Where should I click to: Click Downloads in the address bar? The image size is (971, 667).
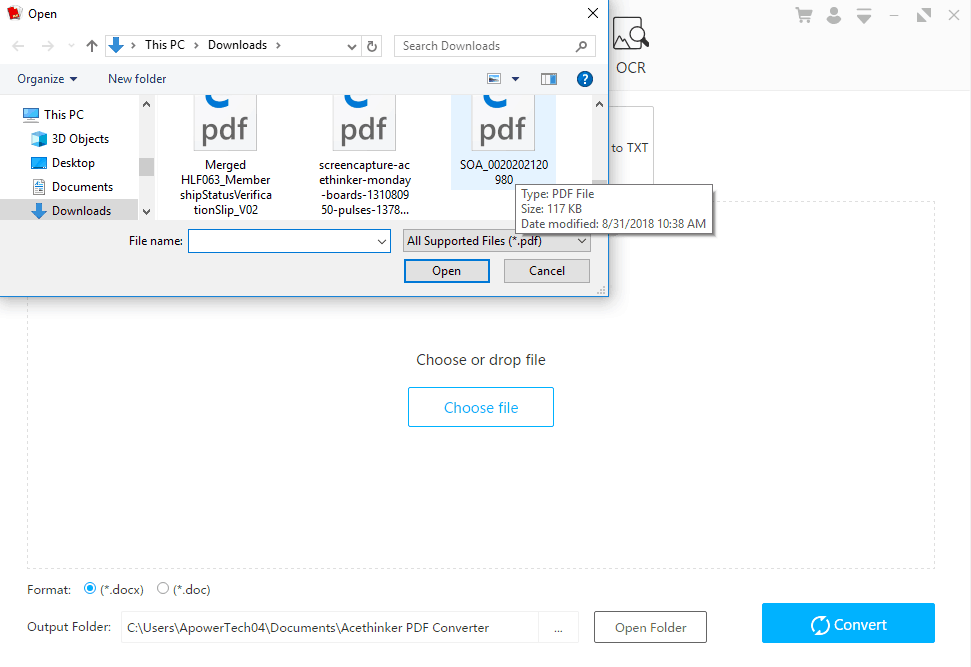(237, 45)
